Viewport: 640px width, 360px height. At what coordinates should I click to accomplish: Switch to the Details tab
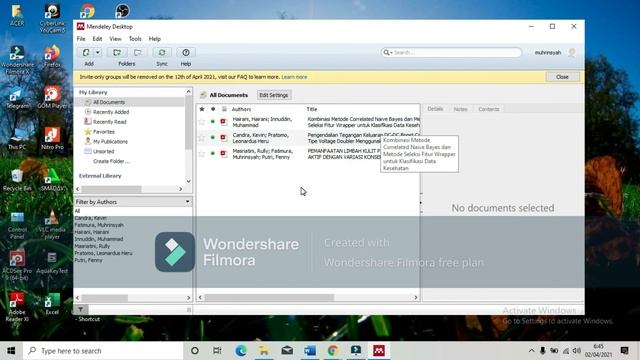point(435,109)
